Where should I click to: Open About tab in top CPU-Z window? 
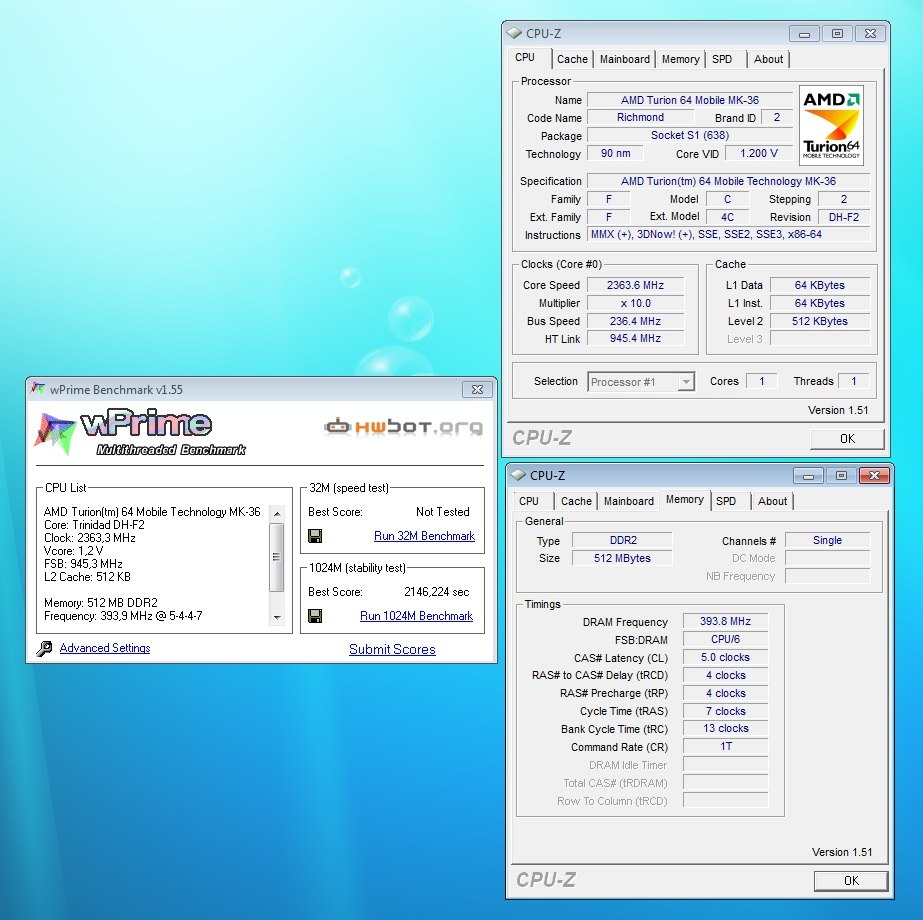click(x=768, y=59)
